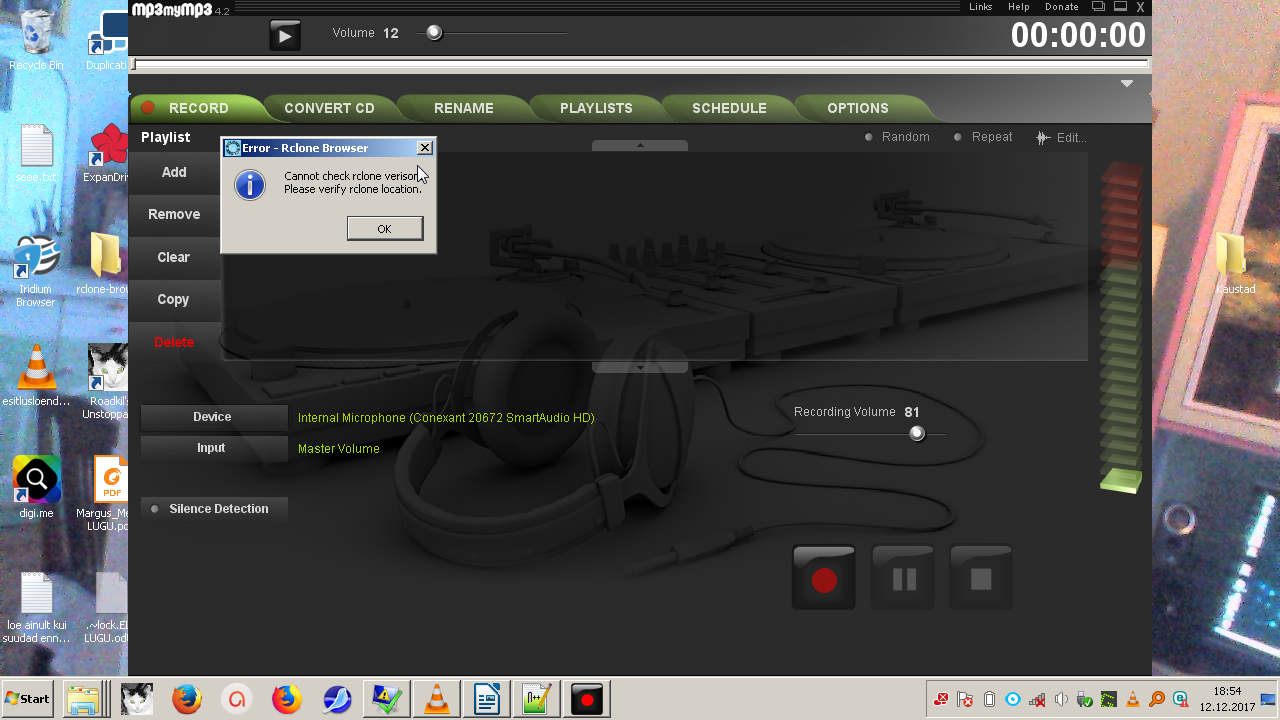Close the Rclone Browser error dialog
The image size is (1280, 720).
pos(424,148)
